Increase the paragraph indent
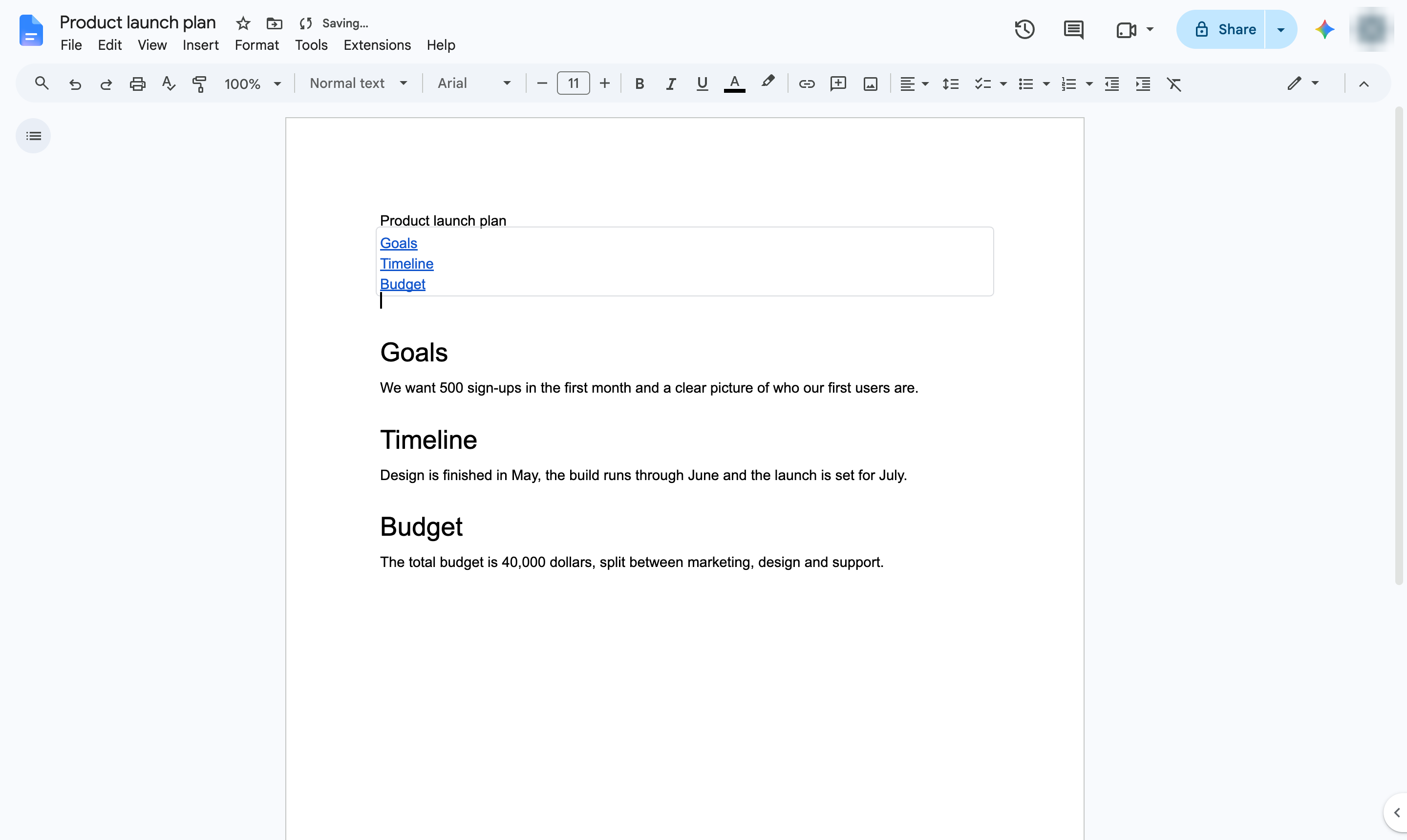 pos(1143,84)
